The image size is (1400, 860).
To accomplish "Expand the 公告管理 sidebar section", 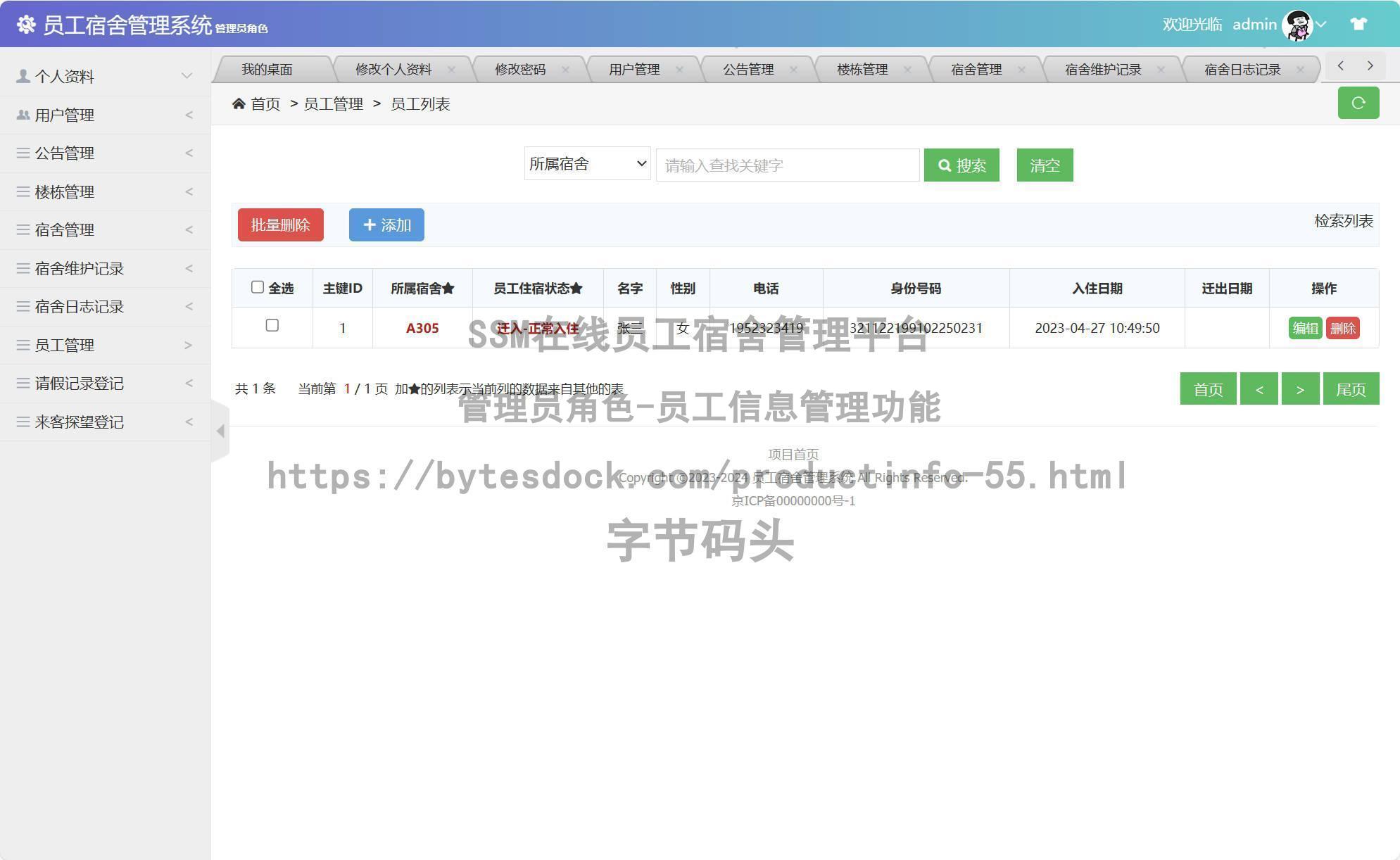I will coord(189,153).
